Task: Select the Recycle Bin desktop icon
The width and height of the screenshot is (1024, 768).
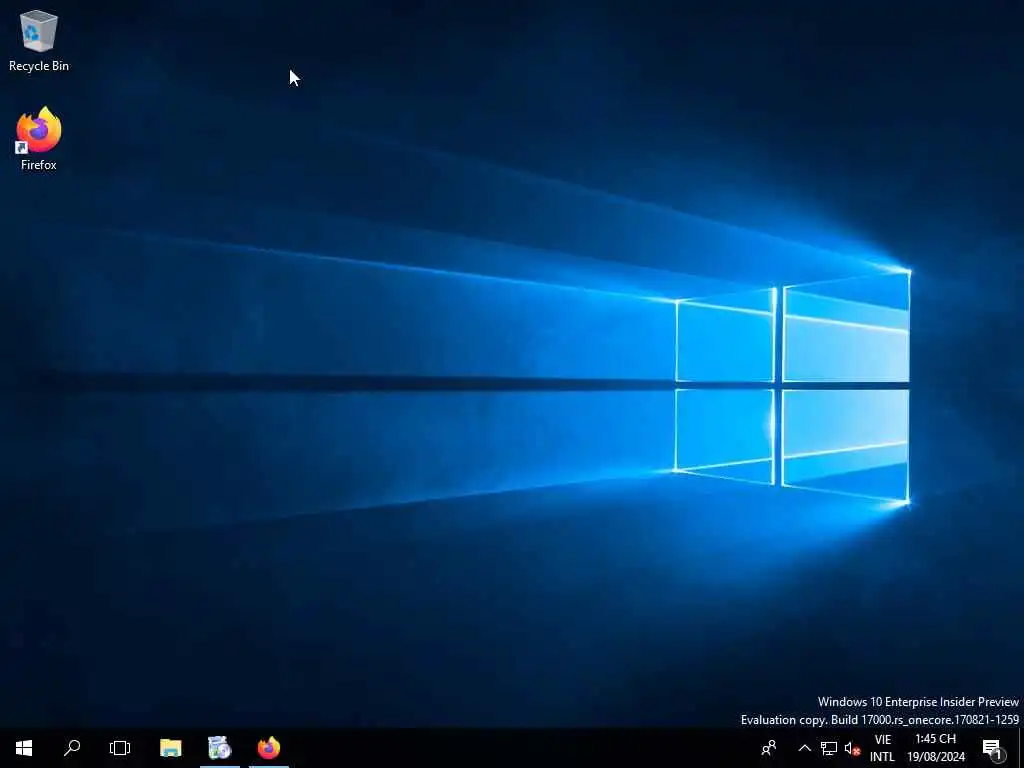Action: coord(39,40)
